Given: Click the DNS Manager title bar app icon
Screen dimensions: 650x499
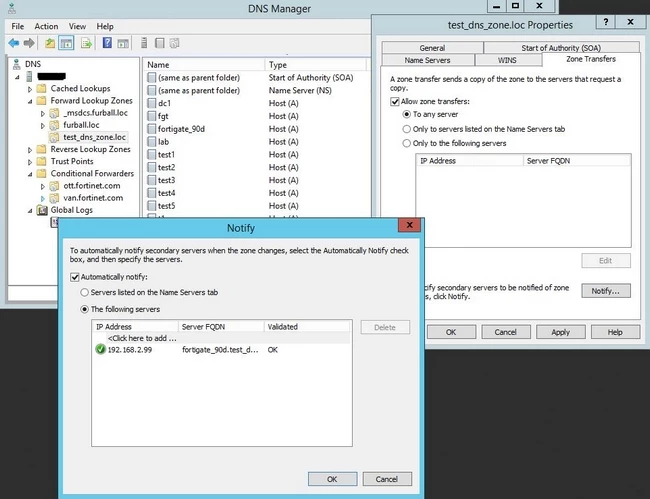Looking at the screenshot, I should click(12, 8).
